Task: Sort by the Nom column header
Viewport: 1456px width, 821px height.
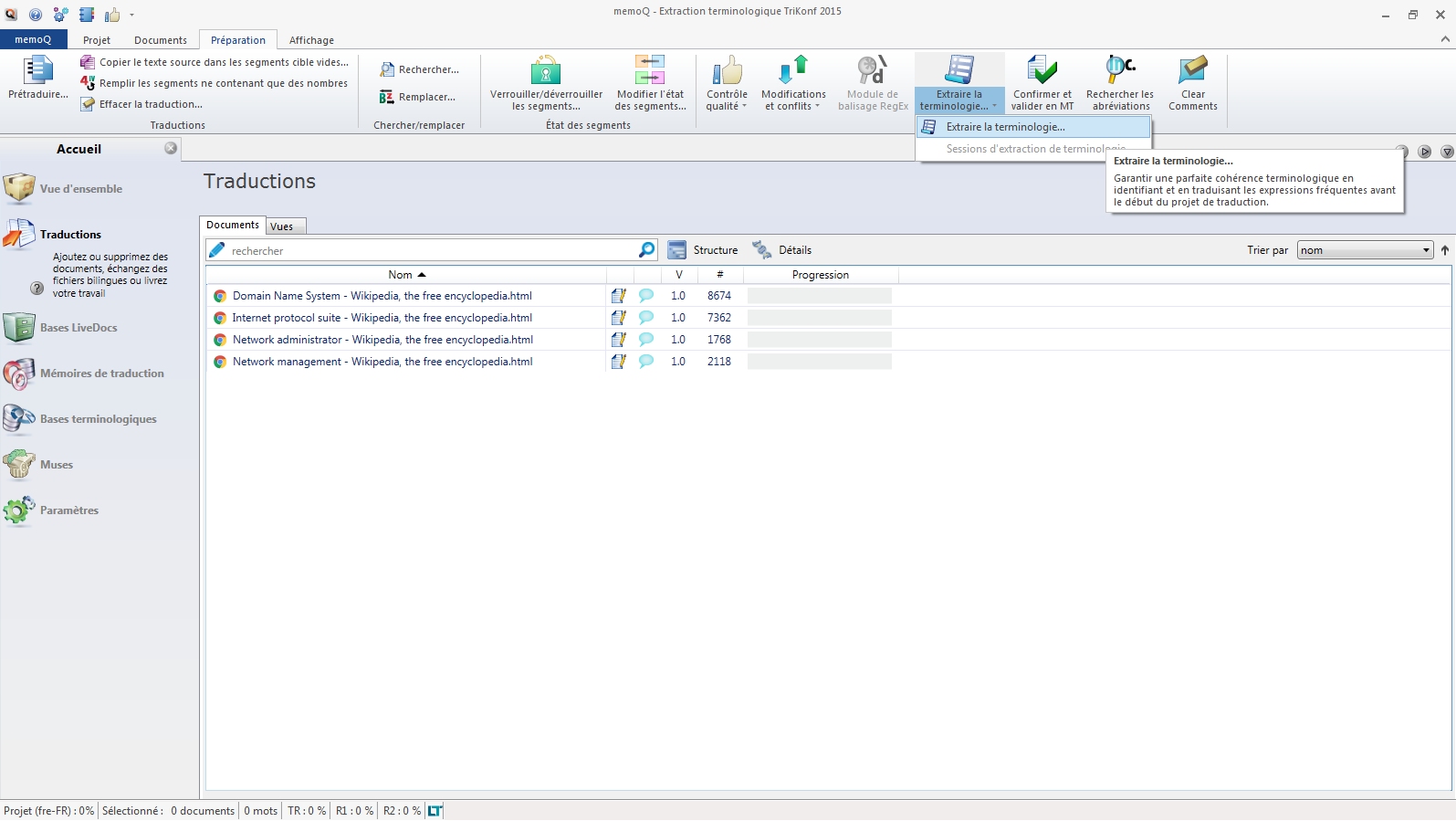Action: pyautogui.click(x=406, y=275)
